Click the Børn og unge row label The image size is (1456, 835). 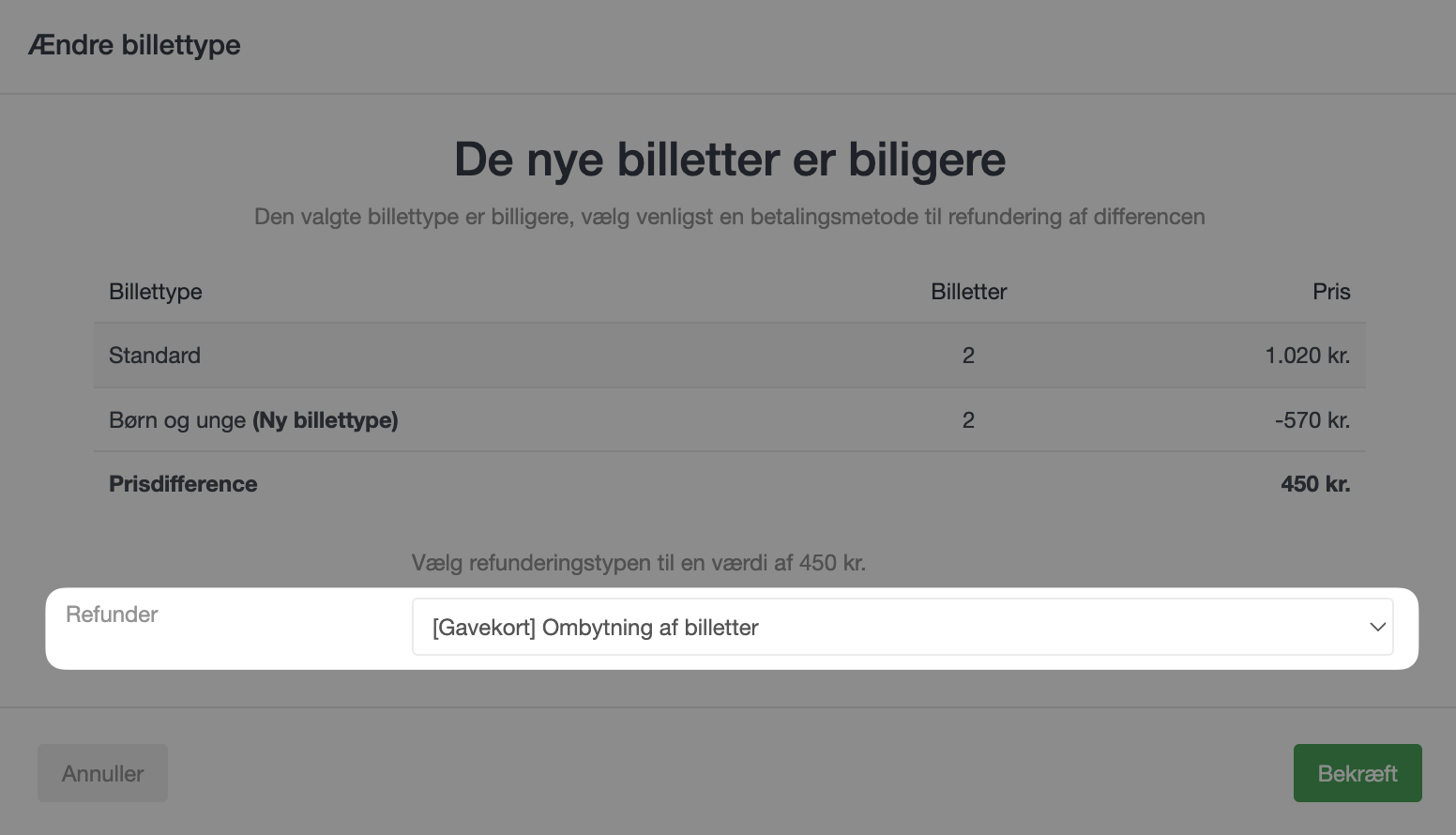tap(253, 420)
